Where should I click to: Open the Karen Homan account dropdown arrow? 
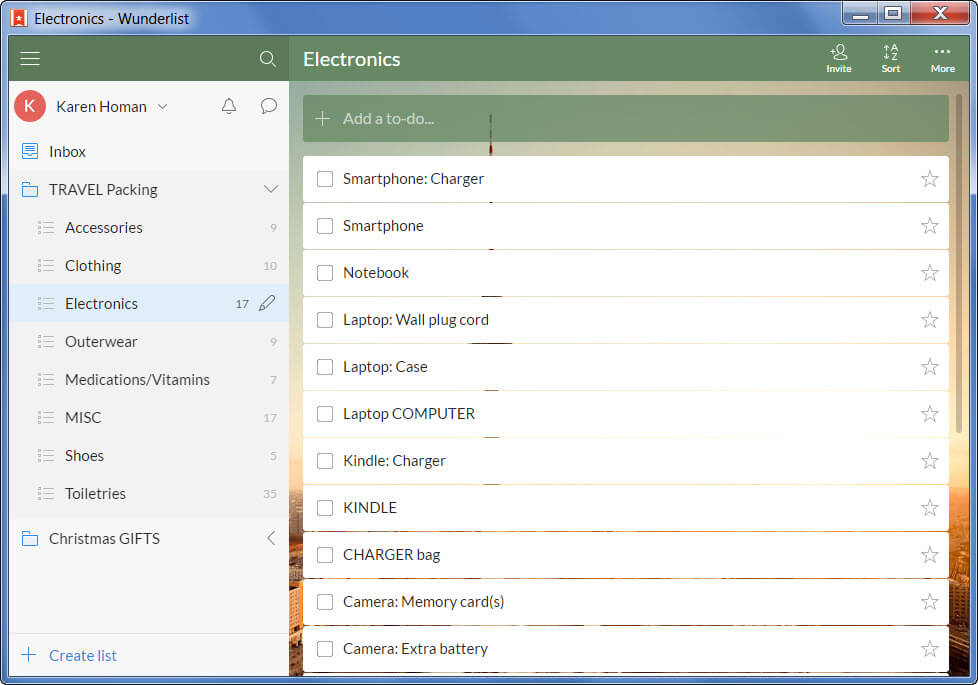click(x=162, y=107)
